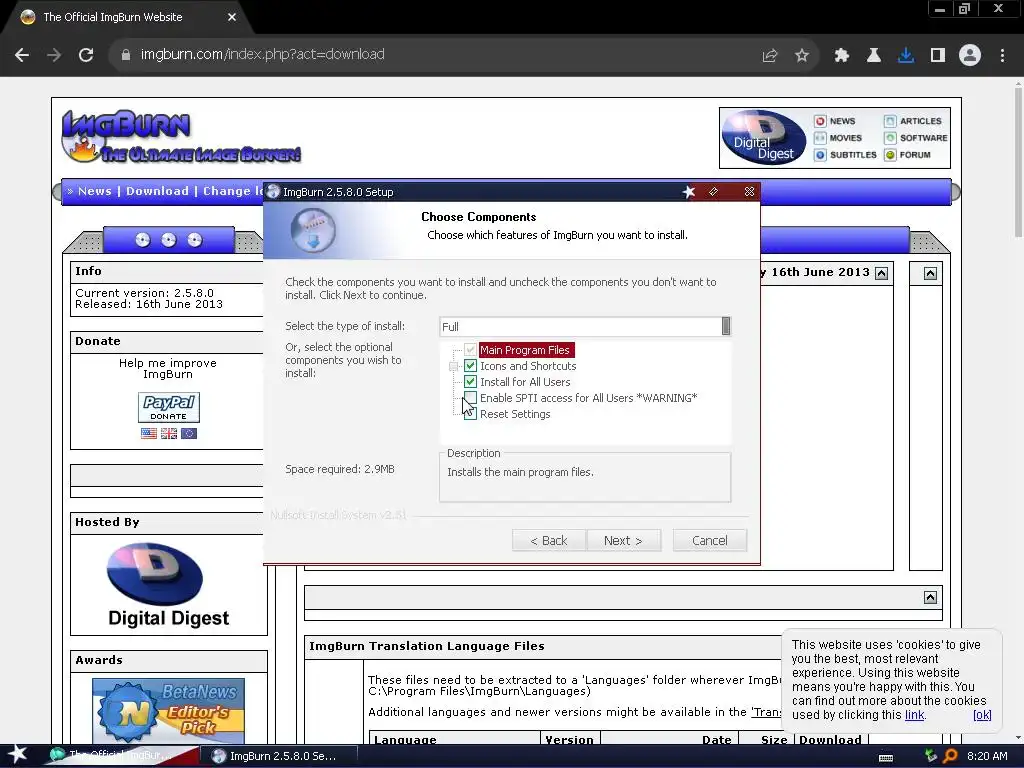The height and width of the screenshot is (768, 1024).
Task: Open Chrome's three-dot menu
Action: click(1002, 56)
